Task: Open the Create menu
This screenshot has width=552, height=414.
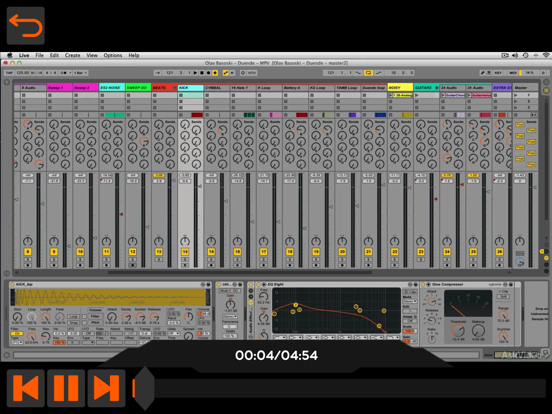Action: pyautogui.click(x=73, y=55)
